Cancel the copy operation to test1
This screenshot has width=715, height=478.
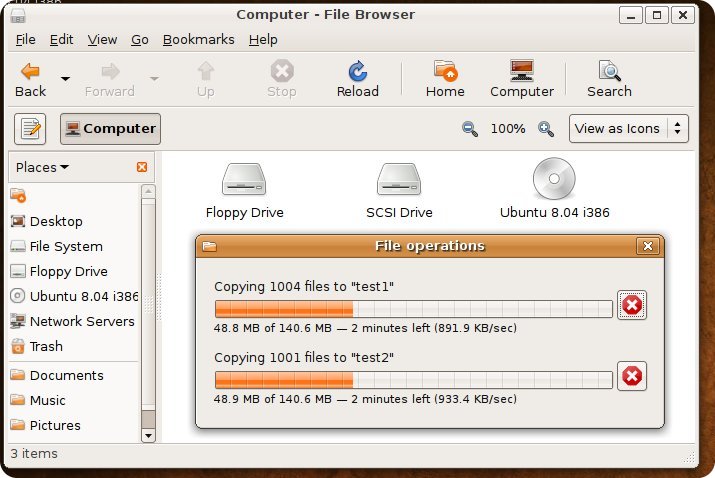pyautogui.click(x=632, y=305)
